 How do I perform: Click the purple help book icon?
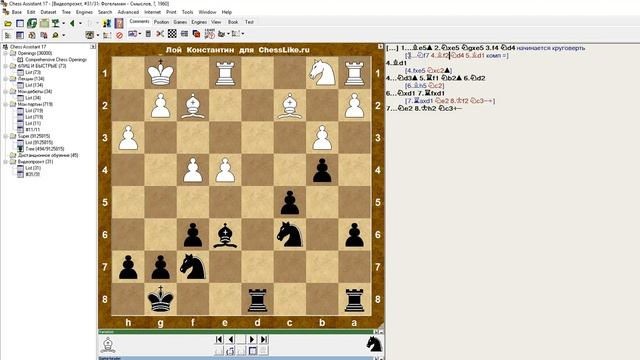(x=119, y=23)
